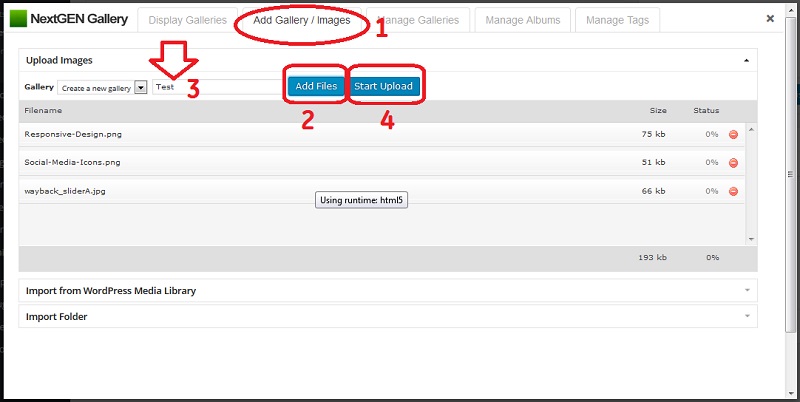Close the NextGEN Gallery dialog

[x=770, y=19]
